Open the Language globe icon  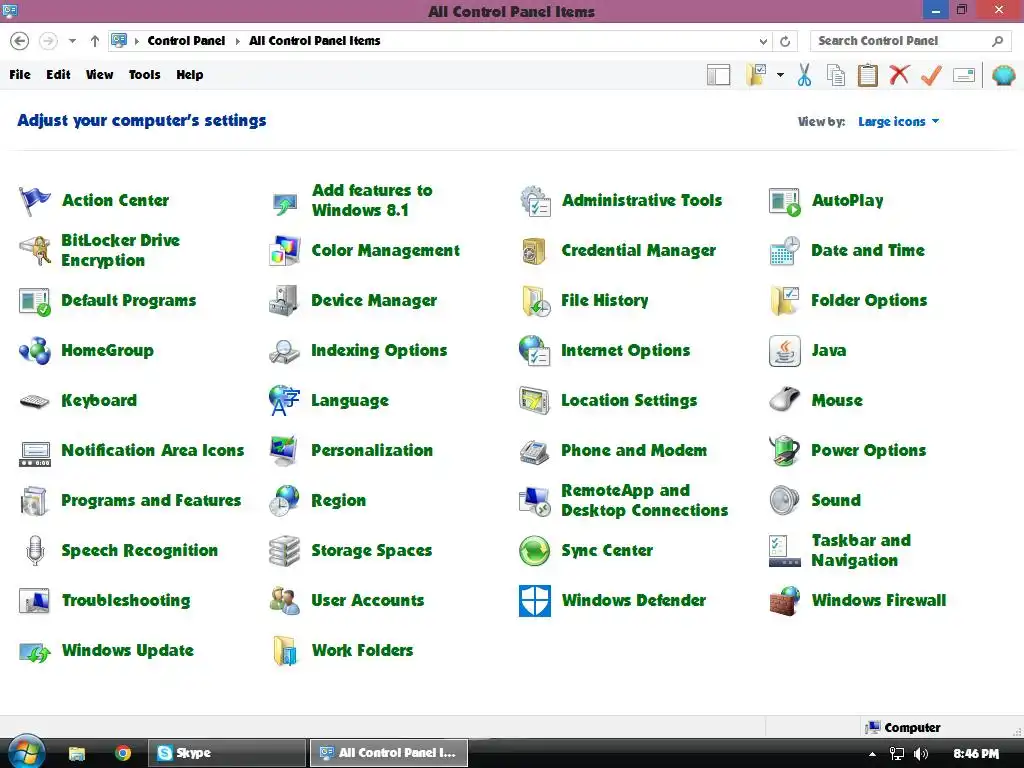285,400
